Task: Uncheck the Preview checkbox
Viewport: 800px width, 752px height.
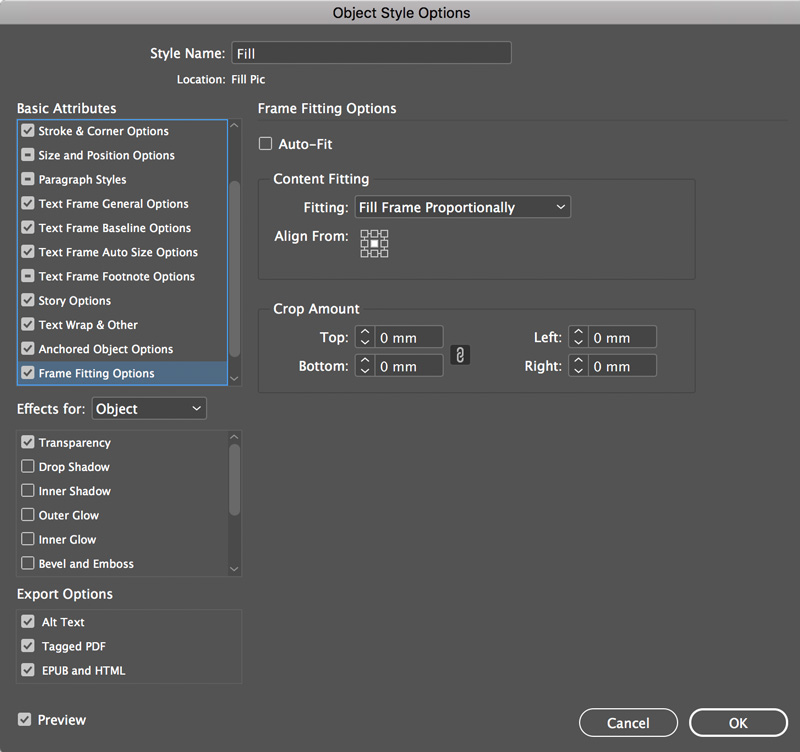Action: (24, 719)
